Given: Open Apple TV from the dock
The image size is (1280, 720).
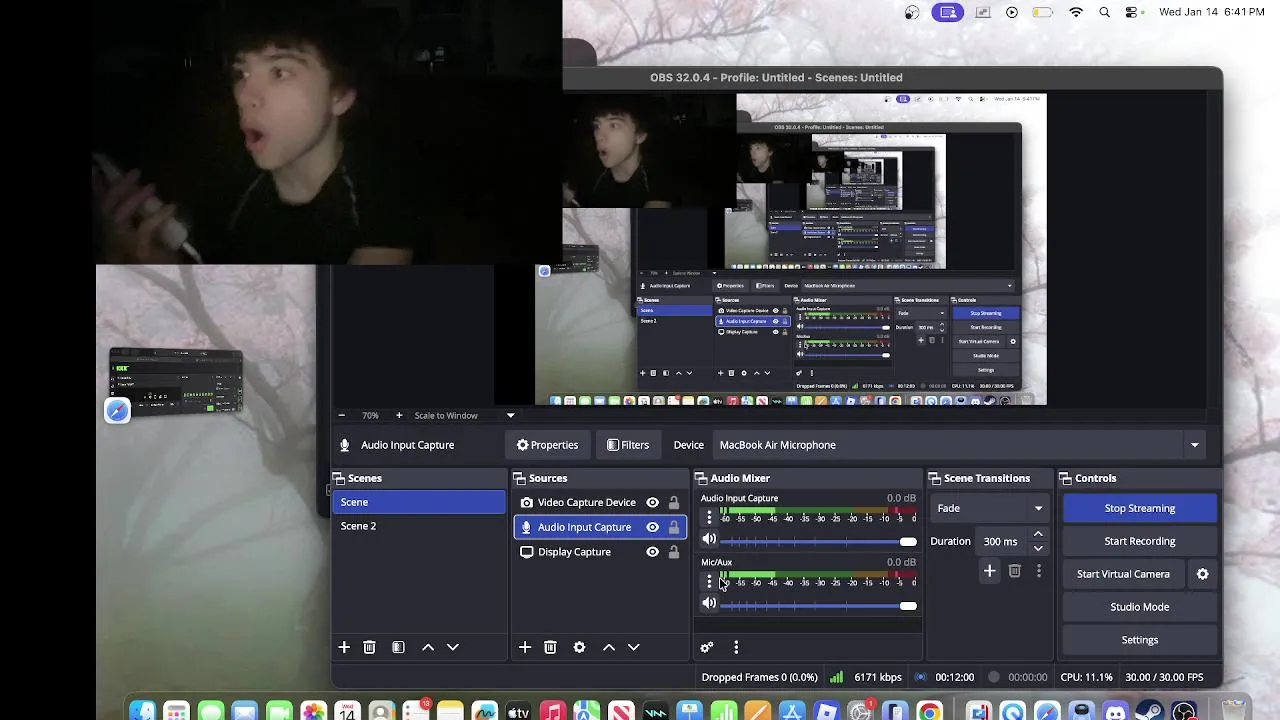Looking at the screenshot, I should coord(518,712).
